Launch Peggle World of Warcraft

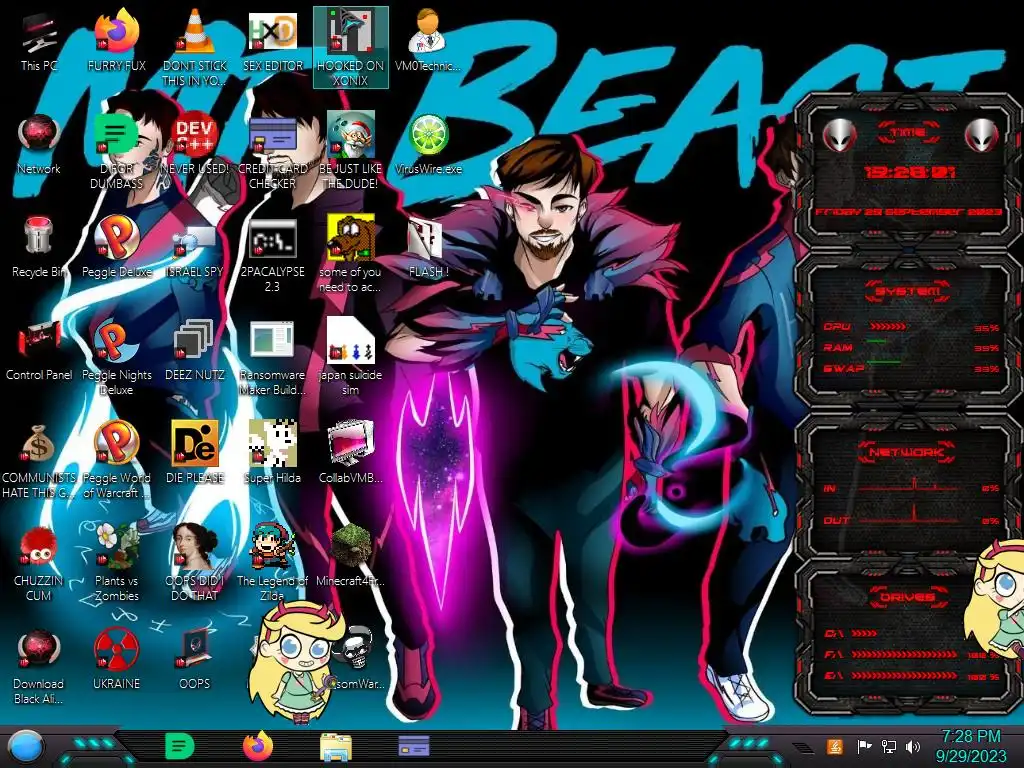116,461
